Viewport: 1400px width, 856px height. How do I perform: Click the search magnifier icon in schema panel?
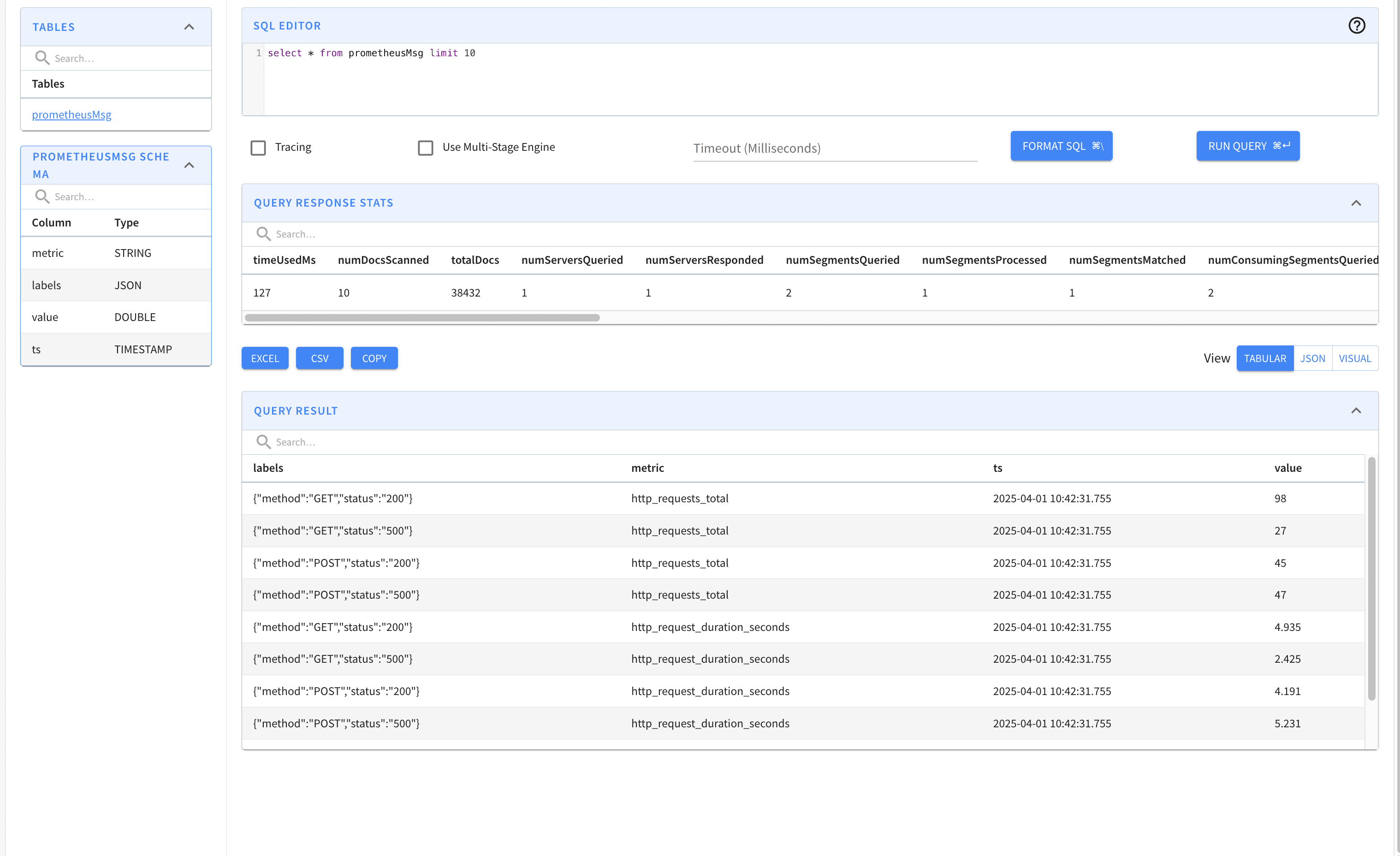42,196
